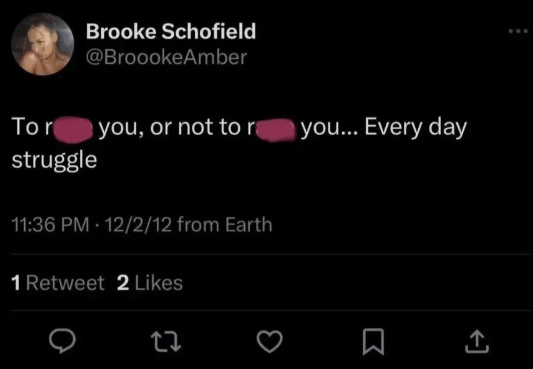Open the @BroookeAmber handle
The width and height of the screenshot is (533, 369).
[x=166, y=57]
